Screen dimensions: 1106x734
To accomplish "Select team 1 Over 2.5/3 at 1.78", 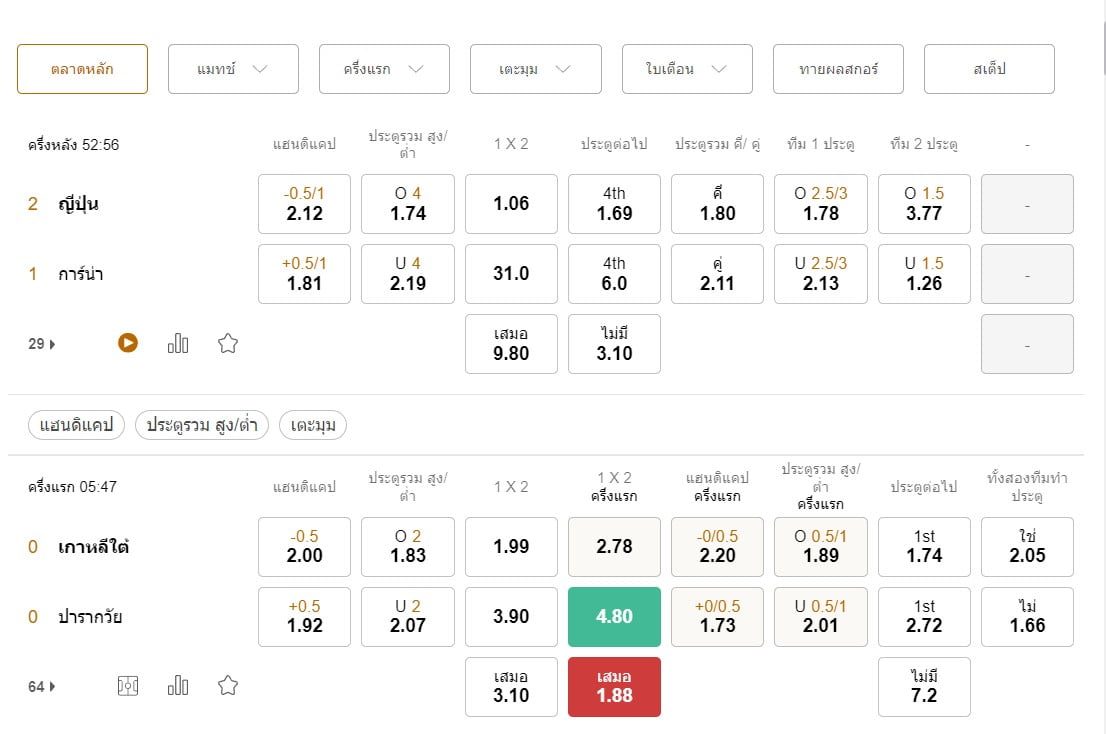I will (821, 204).
